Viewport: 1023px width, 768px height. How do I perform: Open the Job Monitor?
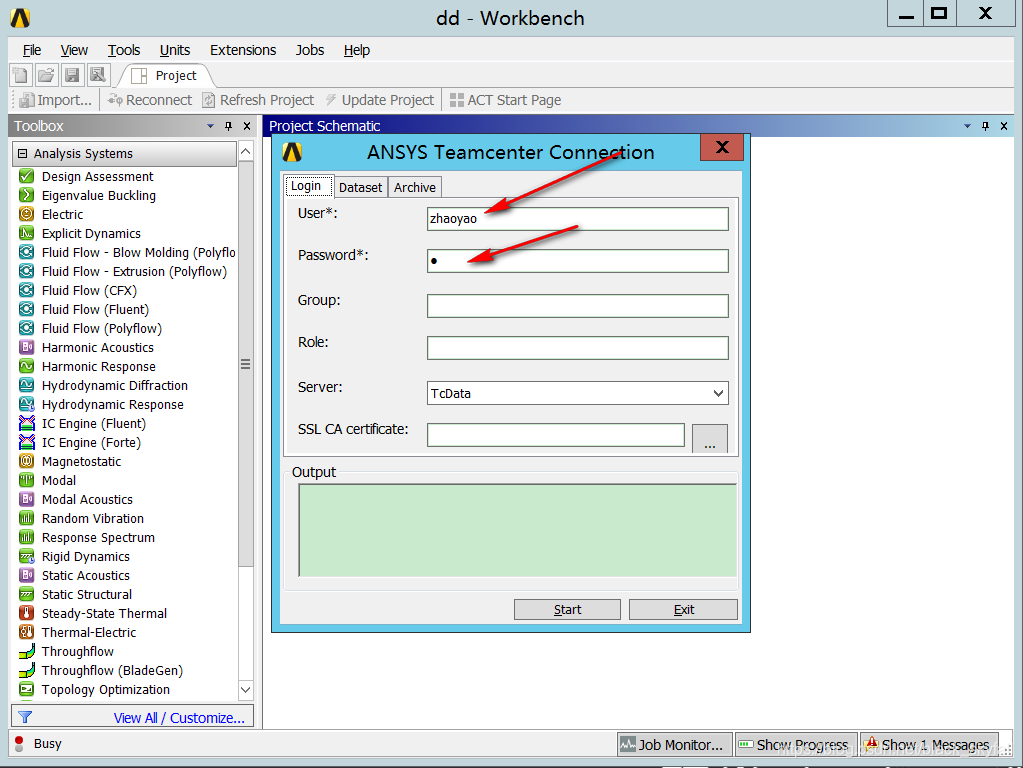pyautogui.click(x=675, y=745)
